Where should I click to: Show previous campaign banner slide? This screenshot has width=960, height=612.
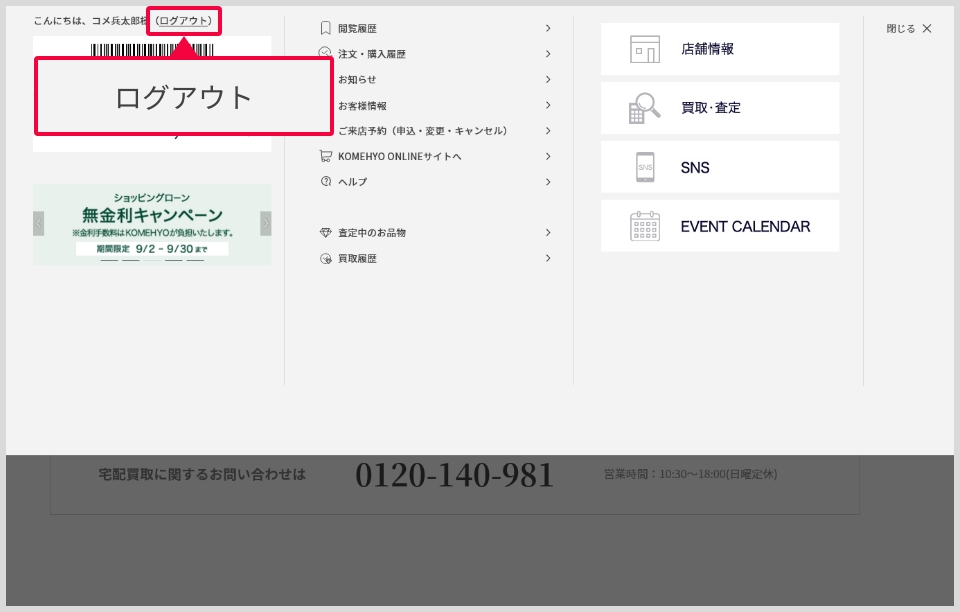click(x=39, y=223)
